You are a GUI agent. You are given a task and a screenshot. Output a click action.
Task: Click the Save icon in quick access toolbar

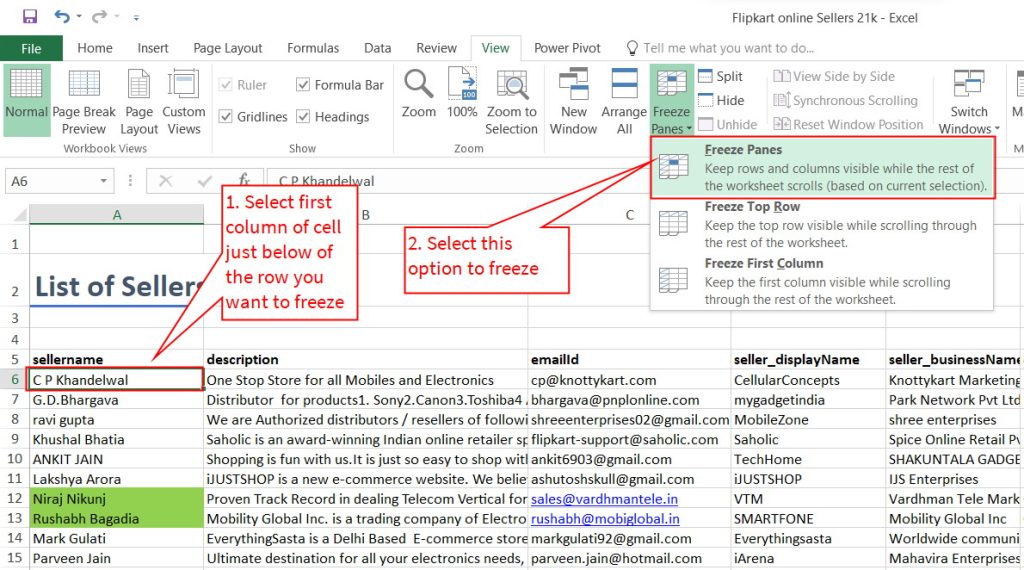coord(30,16)
